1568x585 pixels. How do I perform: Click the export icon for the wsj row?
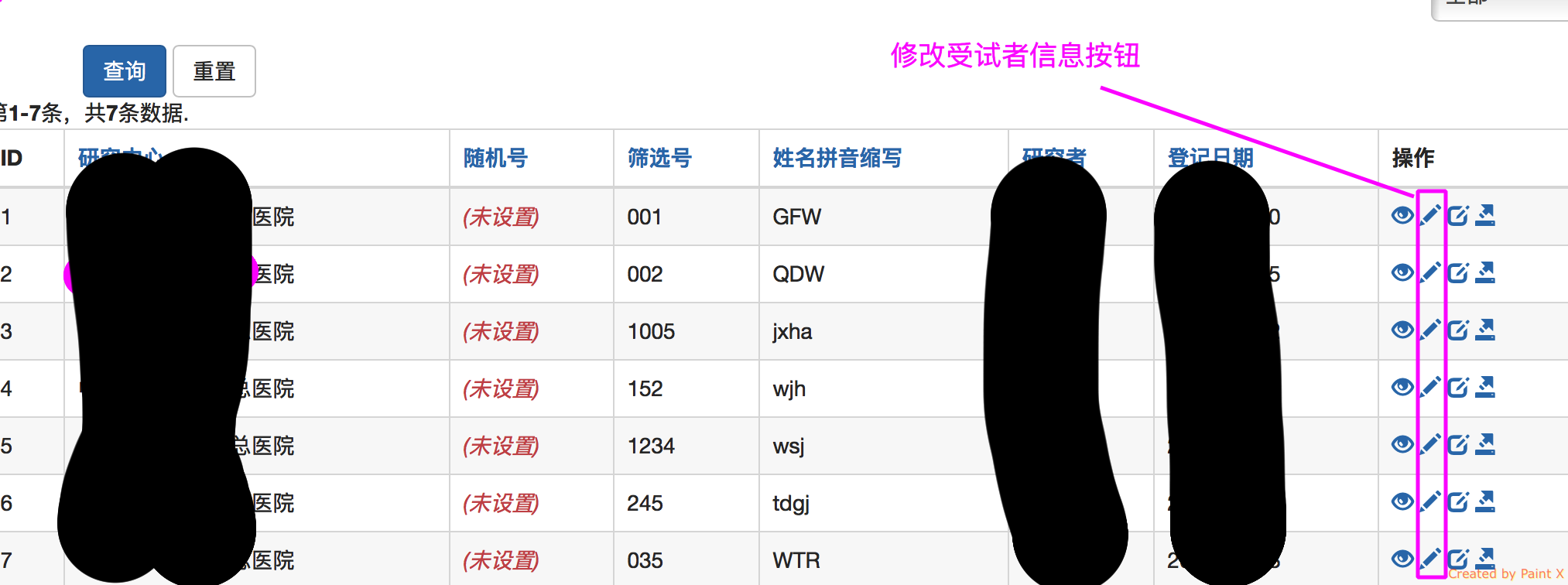1484,444
